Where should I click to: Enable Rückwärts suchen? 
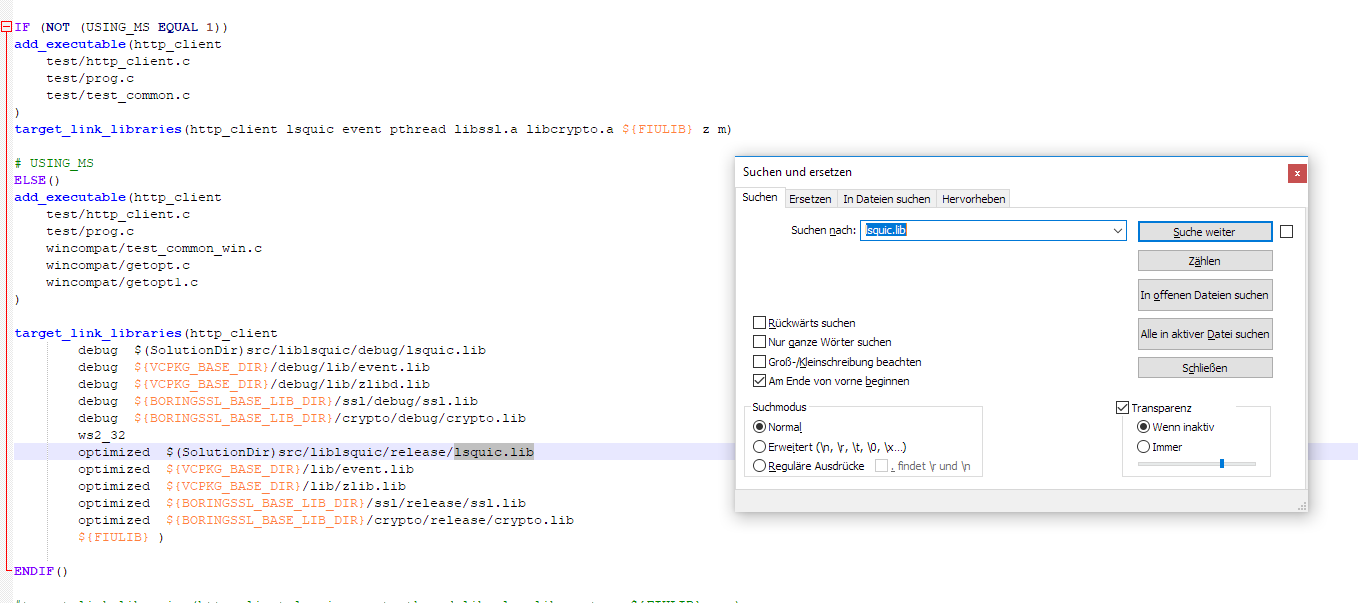click(758, 322)
